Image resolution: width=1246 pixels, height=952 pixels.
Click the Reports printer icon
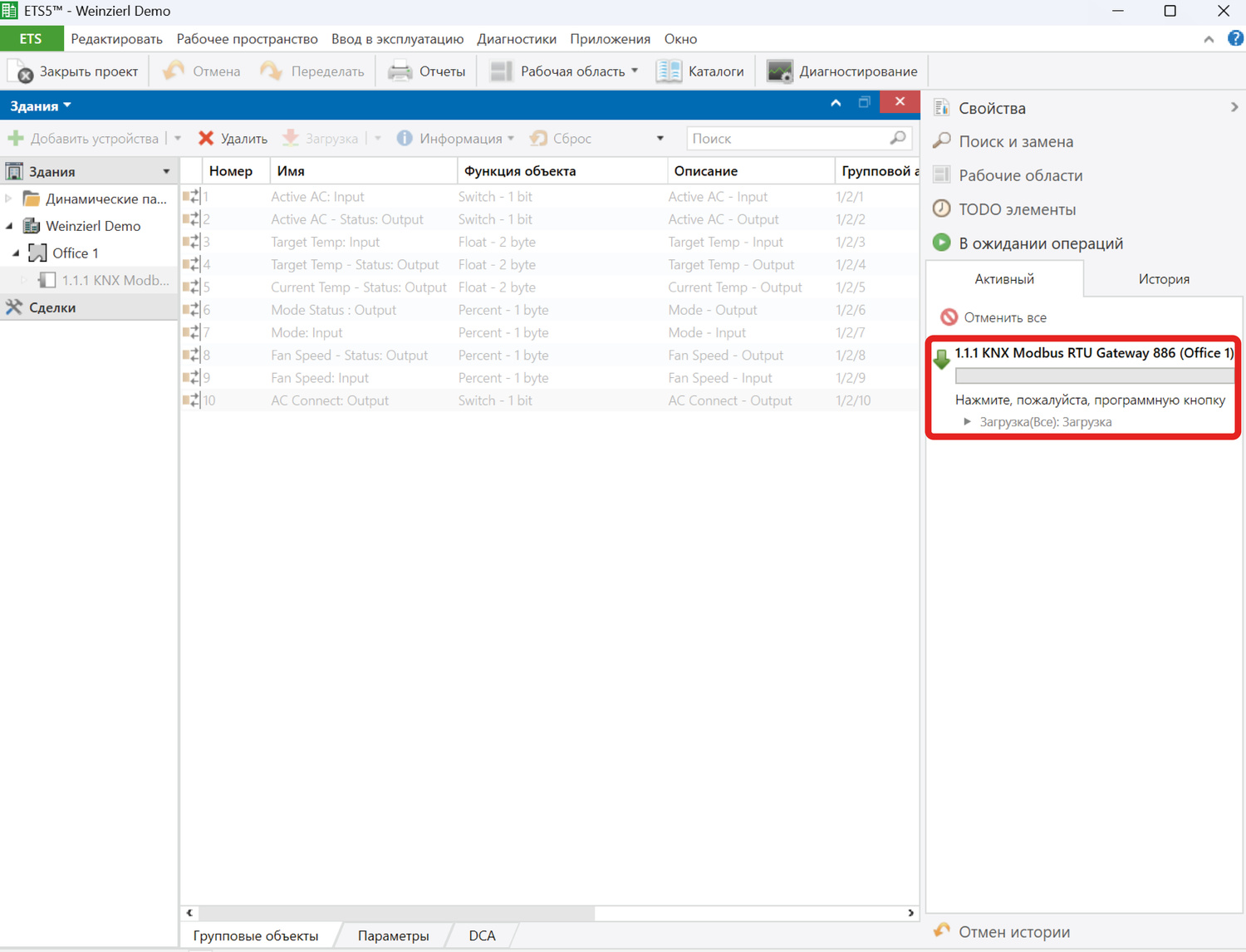pos(400,71)
